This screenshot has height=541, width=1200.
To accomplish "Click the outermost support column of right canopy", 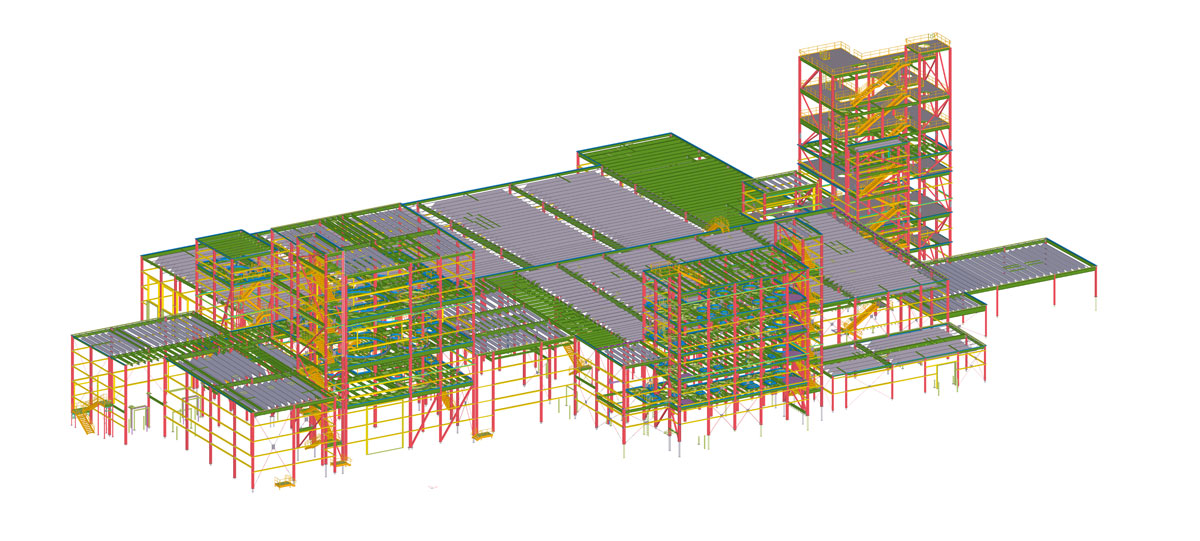I will [x=1094, y=285].
